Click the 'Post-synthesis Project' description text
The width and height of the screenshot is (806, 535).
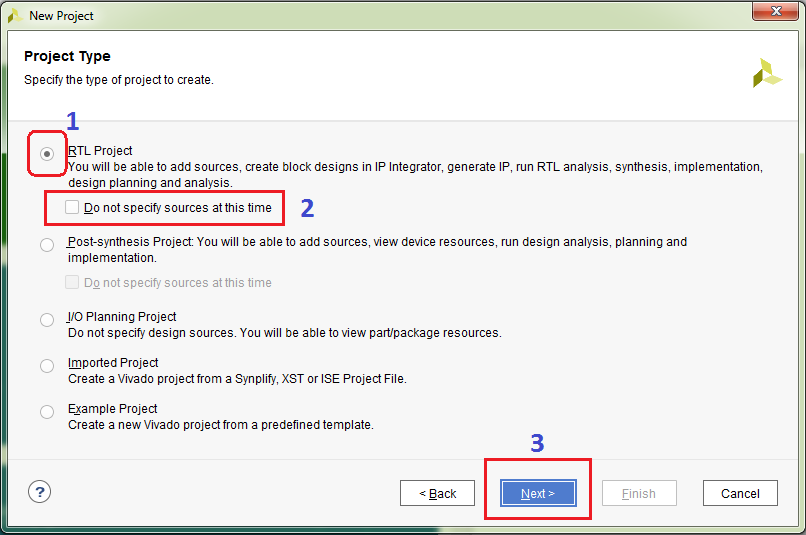click(x=377, y=249)
